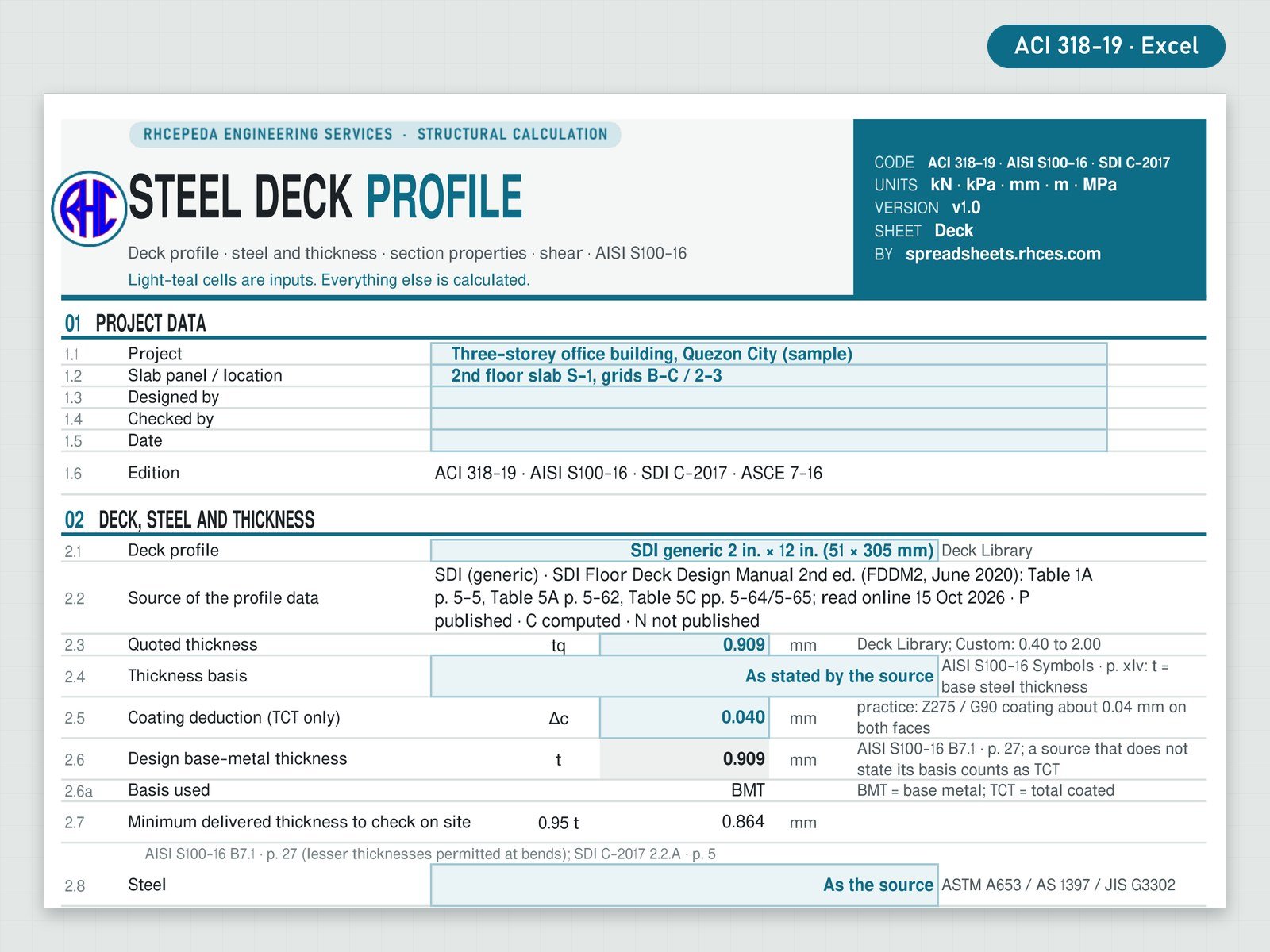
Task: Click the 'ASTM A653 / AS 1397 / JIS G3302' note
Action: 1058,885
